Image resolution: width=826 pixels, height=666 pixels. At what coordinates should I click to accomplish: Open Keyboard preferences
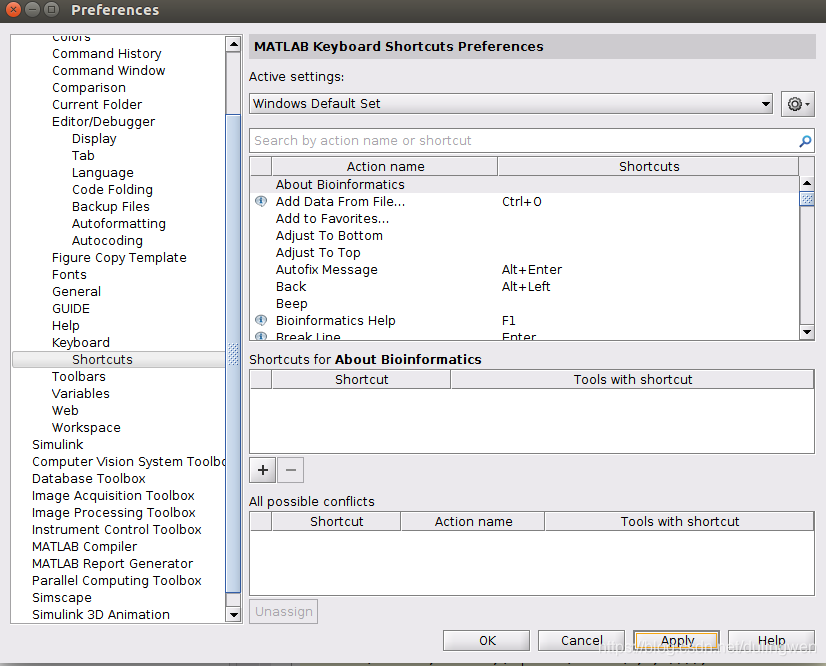tap(81, 342)
